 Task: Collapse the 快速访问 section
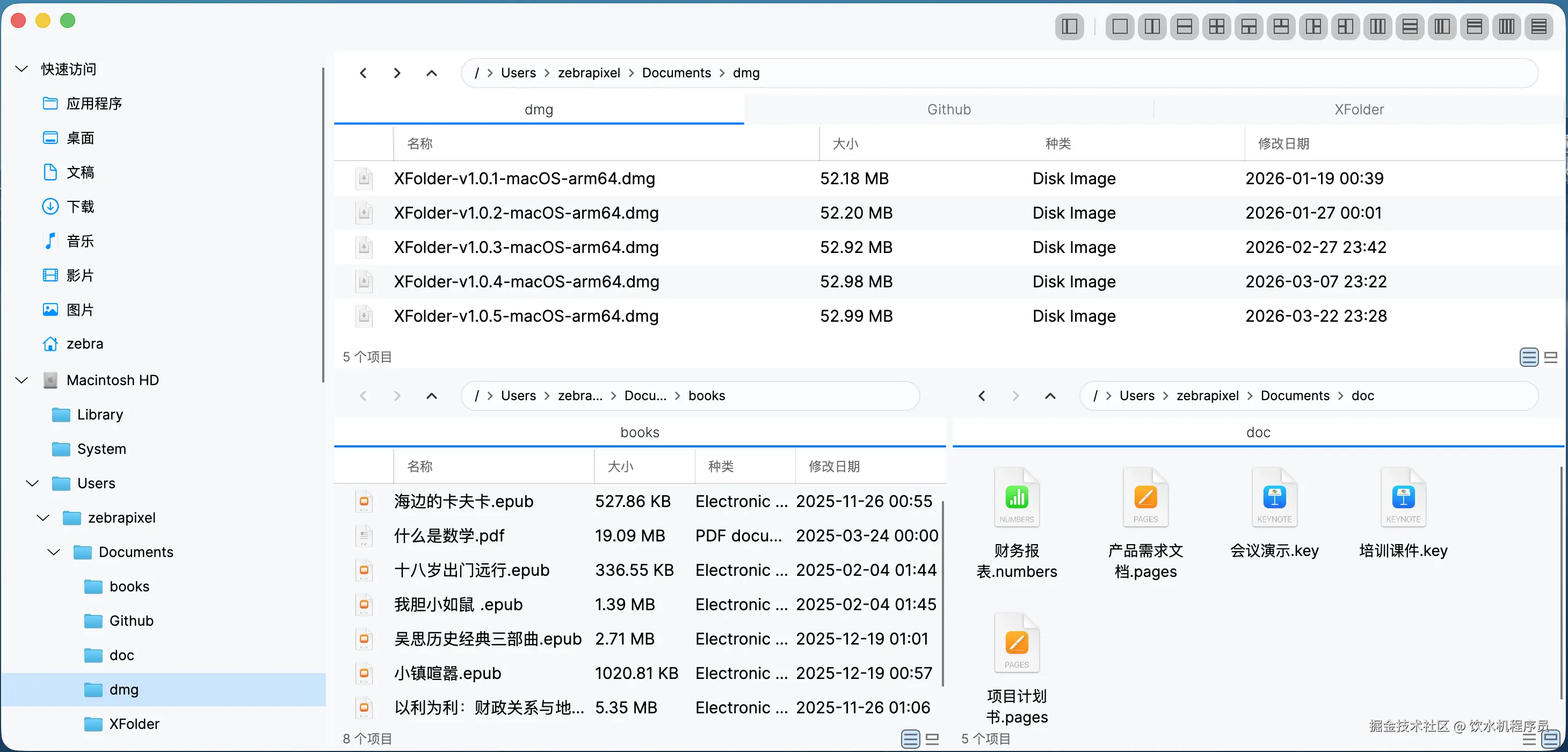(x=22, y=69)
